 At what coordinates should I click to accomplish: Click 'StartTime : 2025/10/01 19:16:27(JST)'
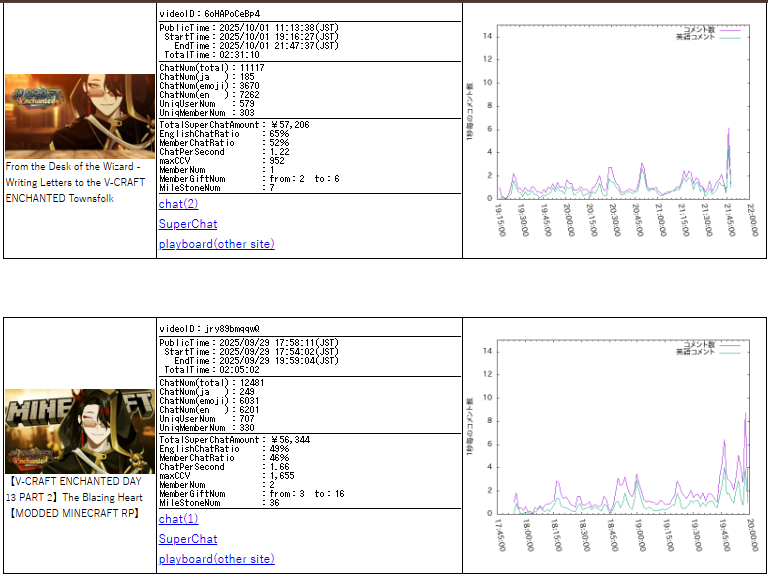click(x=251, y=37)
